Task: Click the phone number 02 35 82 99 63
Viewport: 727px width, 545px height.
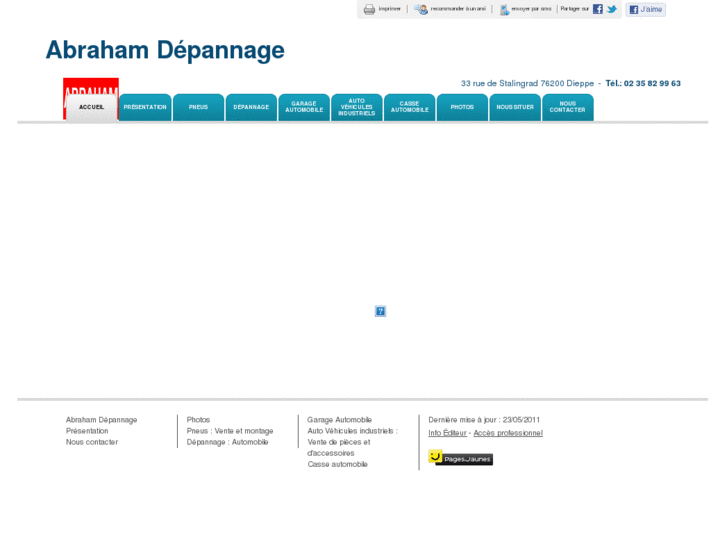Action: click(652, 83)
